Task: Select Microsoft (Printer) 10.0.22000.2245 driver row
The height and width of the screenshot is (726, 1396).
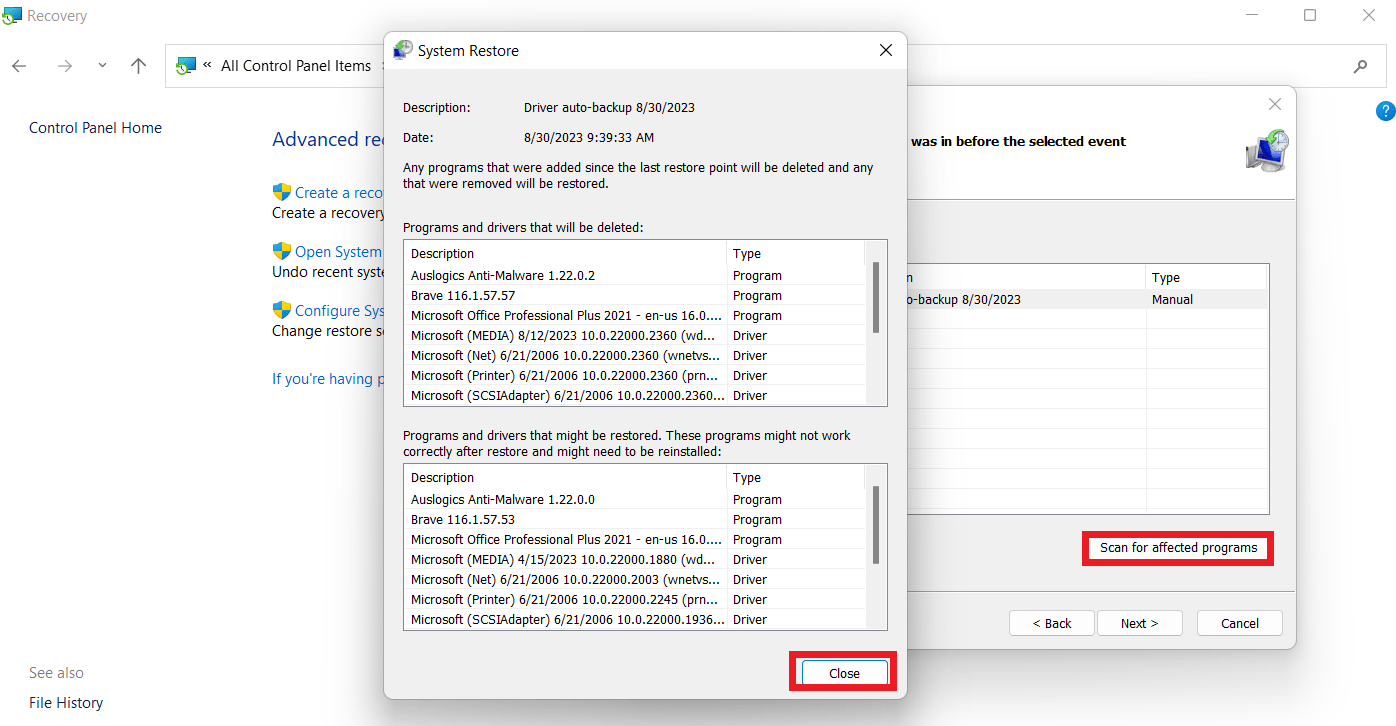Action: (635, 599)
